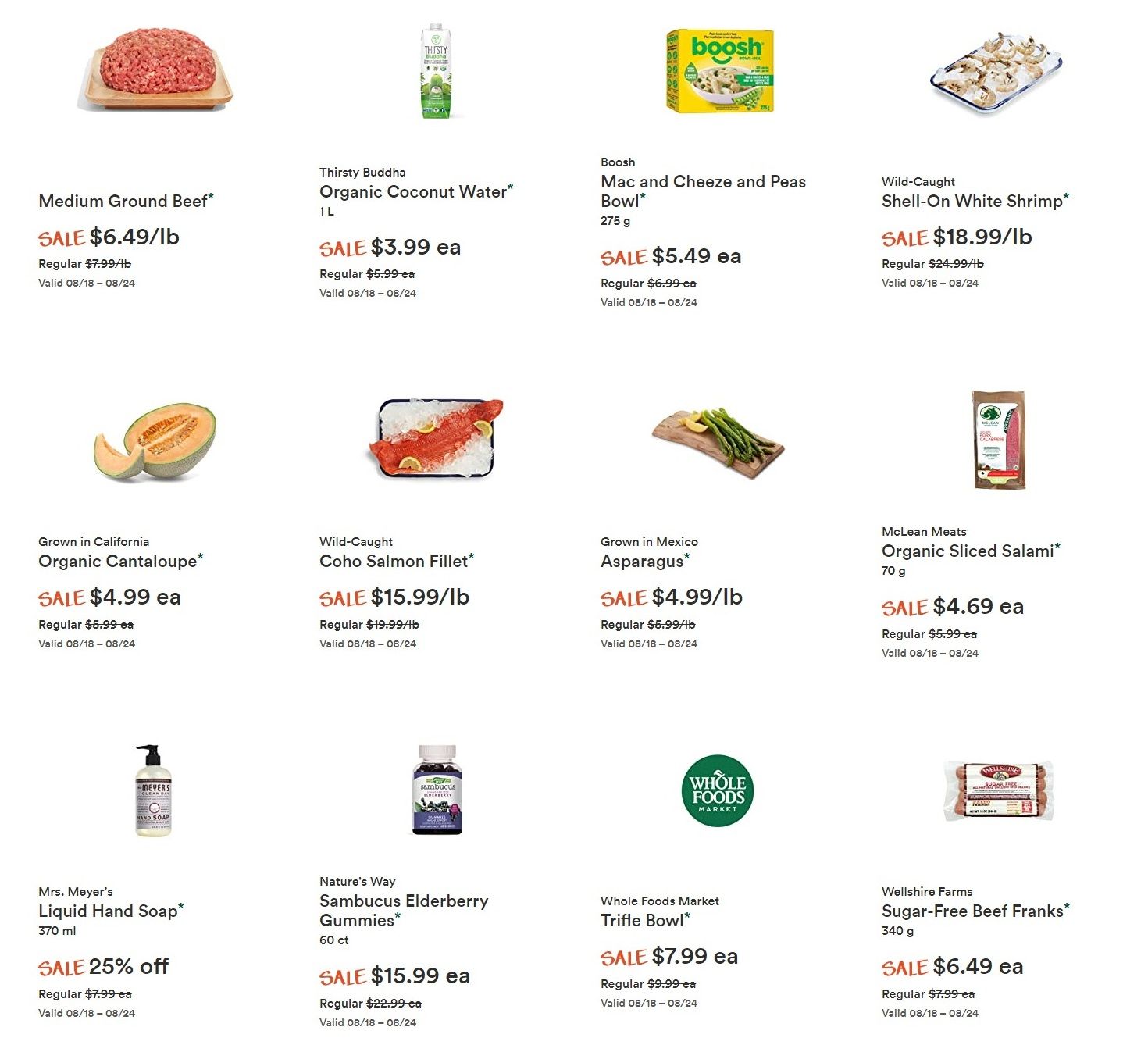
Task: Click the Sambucus Elderberry Gummies bottle image
Action: click(x=437, y=790)
